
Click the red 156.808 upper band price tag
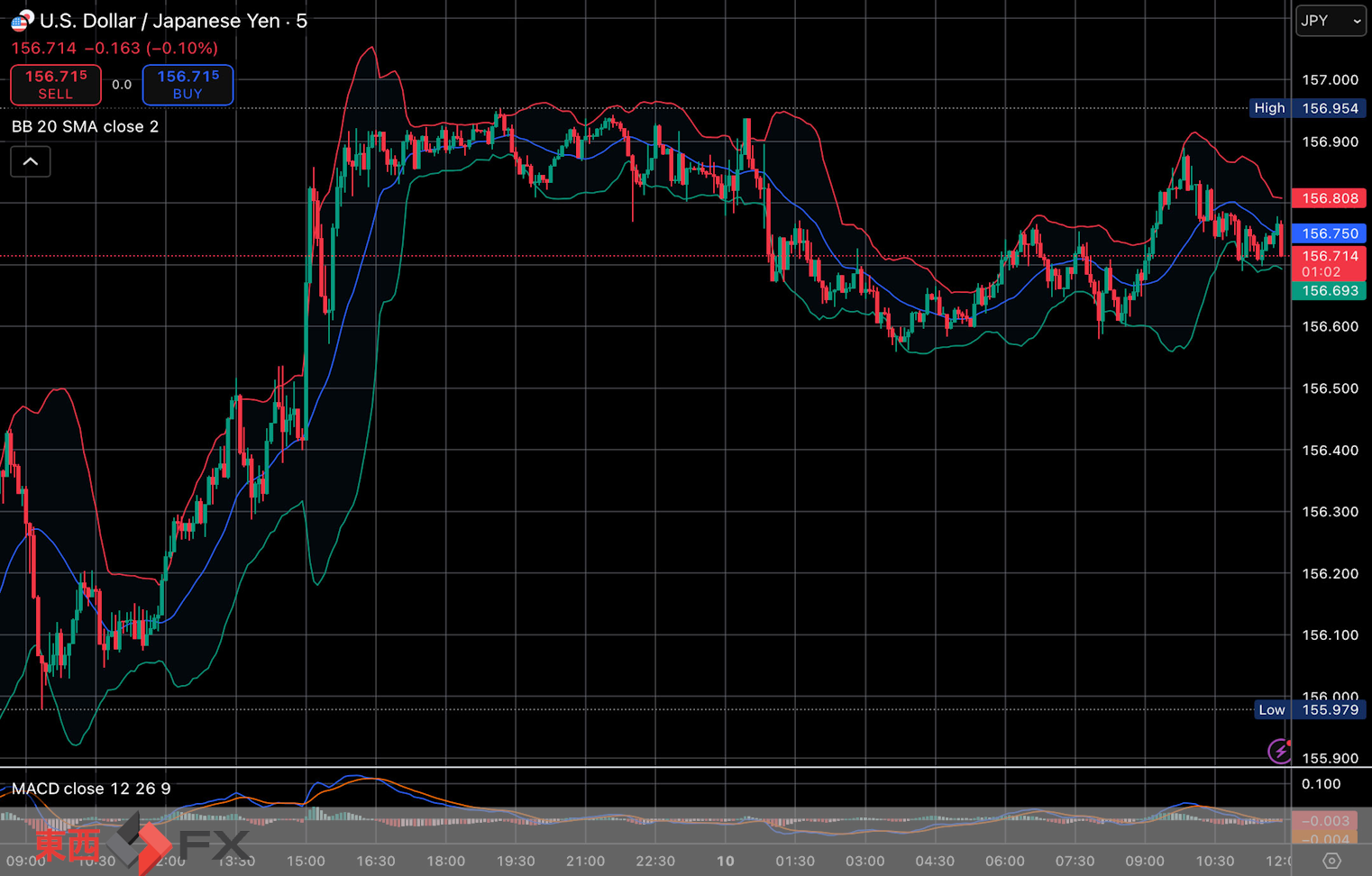coord(1330,198)
